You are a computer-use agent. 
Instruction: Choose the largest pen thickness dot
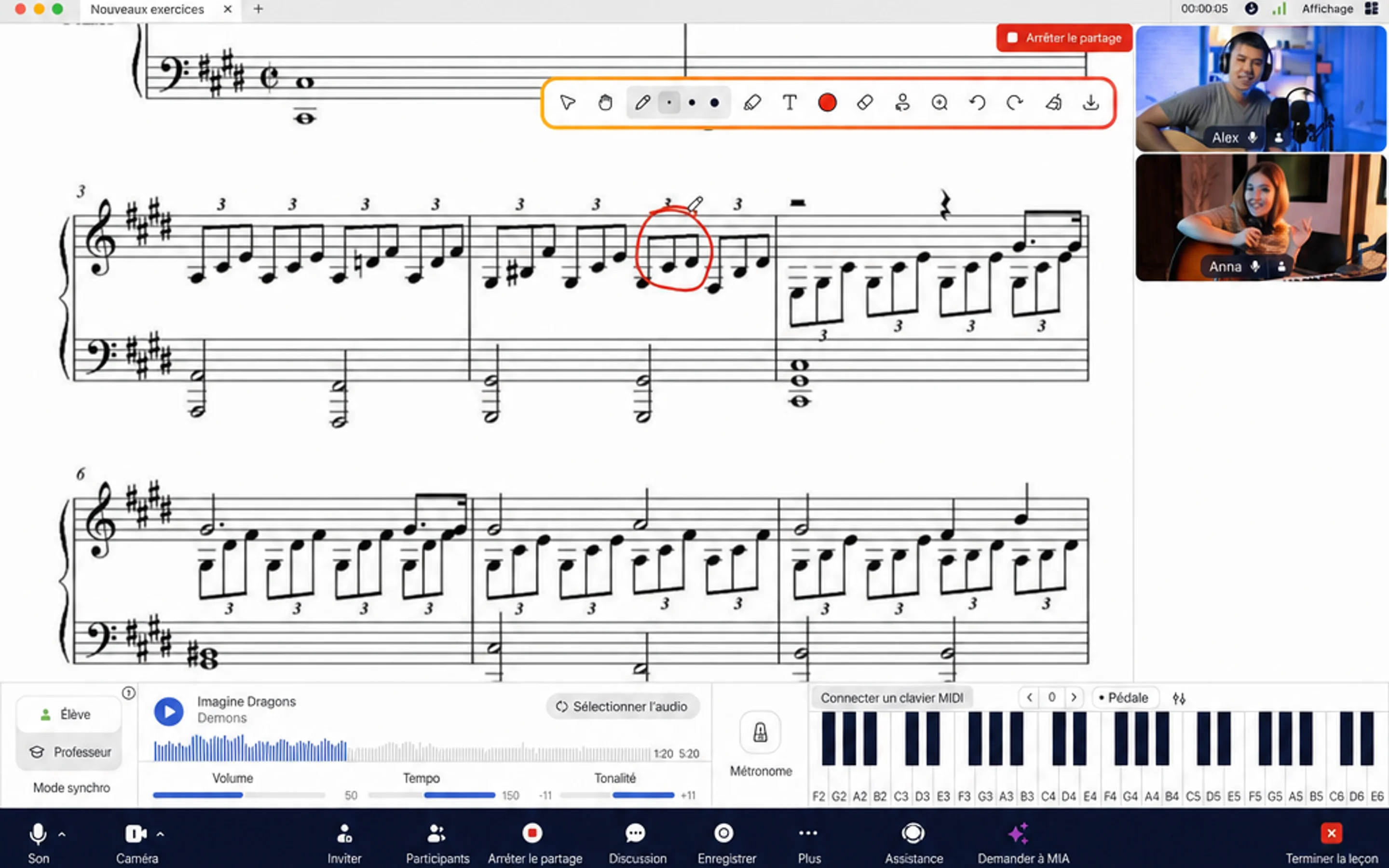click(715, 103)
